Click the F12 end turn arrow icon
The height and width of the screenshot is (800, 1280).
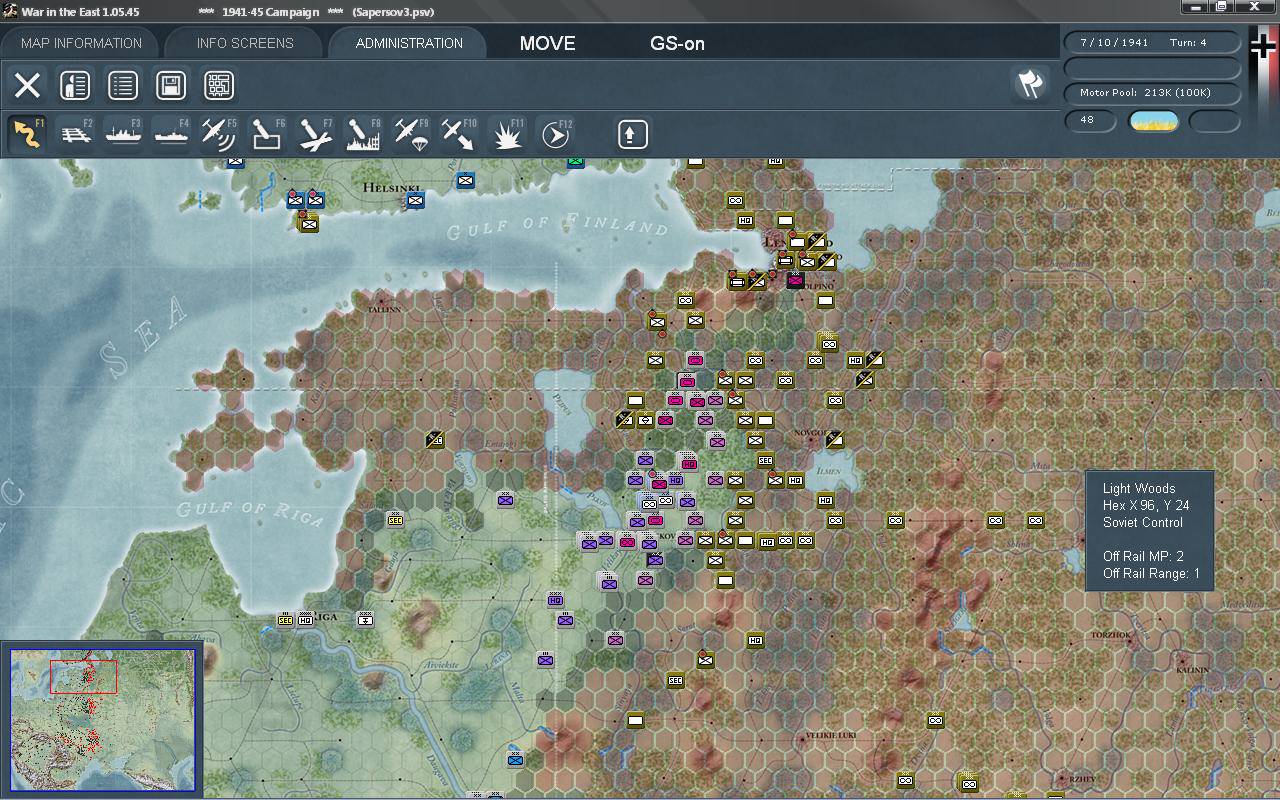pos(556,134)
